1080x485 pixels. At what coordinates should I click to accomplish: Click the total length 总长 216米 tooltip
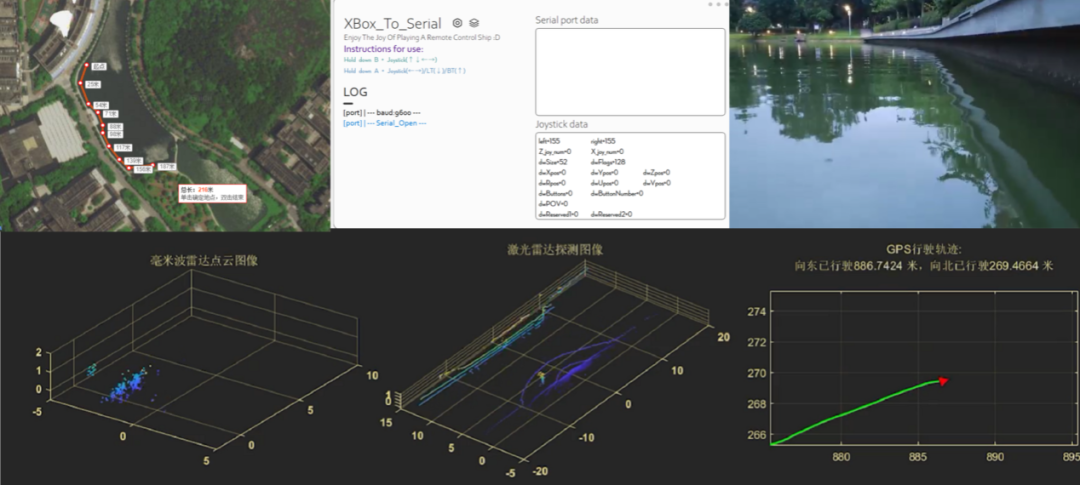pos(211,192)
